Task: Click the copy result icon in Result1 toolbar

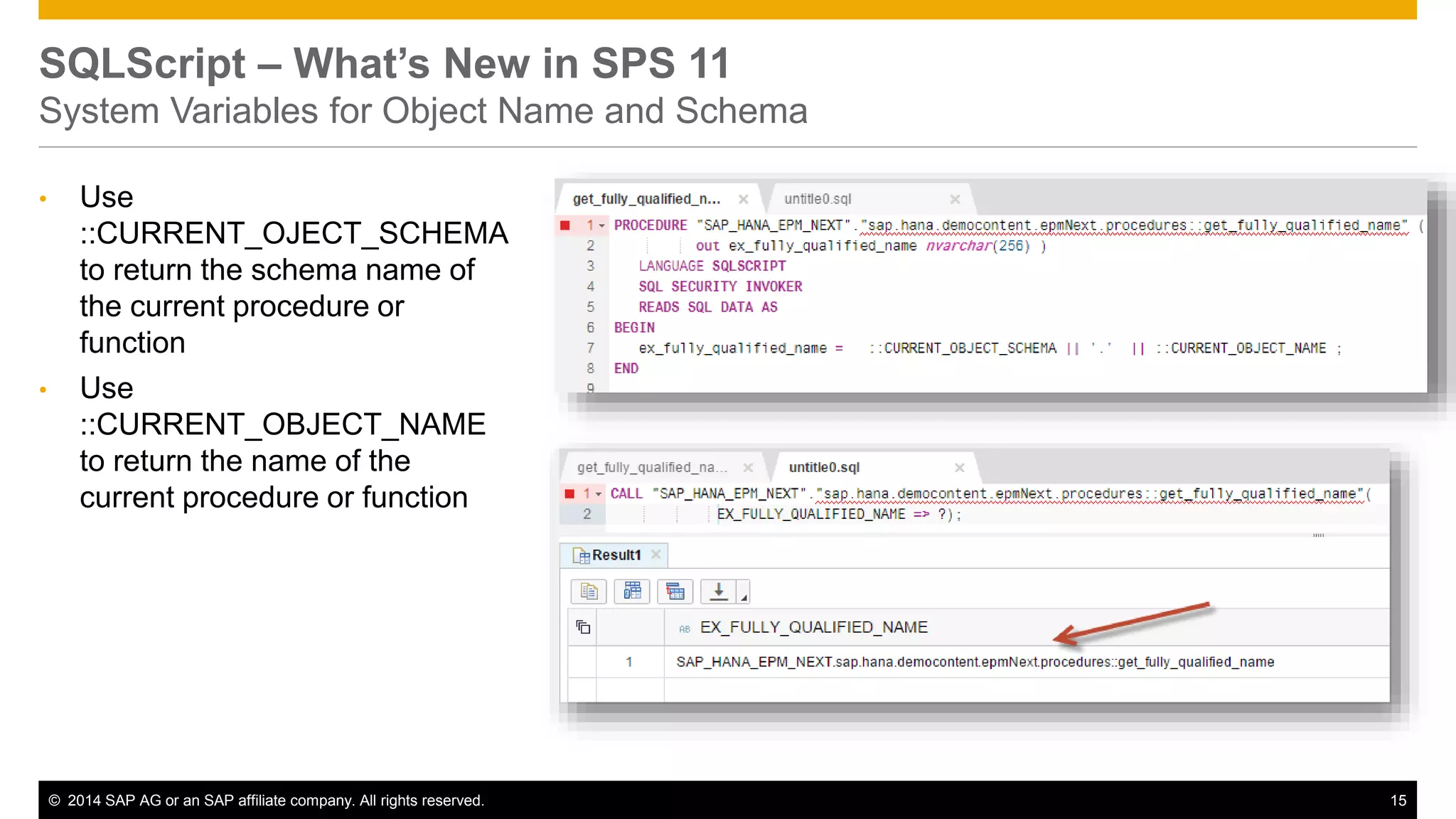Action: pos(589,591)
